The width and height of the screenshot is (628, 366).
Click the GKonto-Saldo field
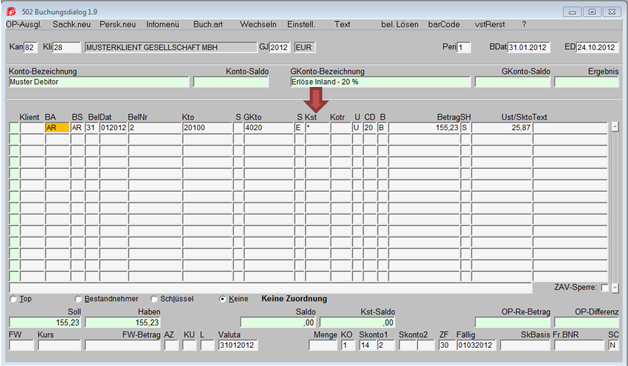click(x=513, y=82)
